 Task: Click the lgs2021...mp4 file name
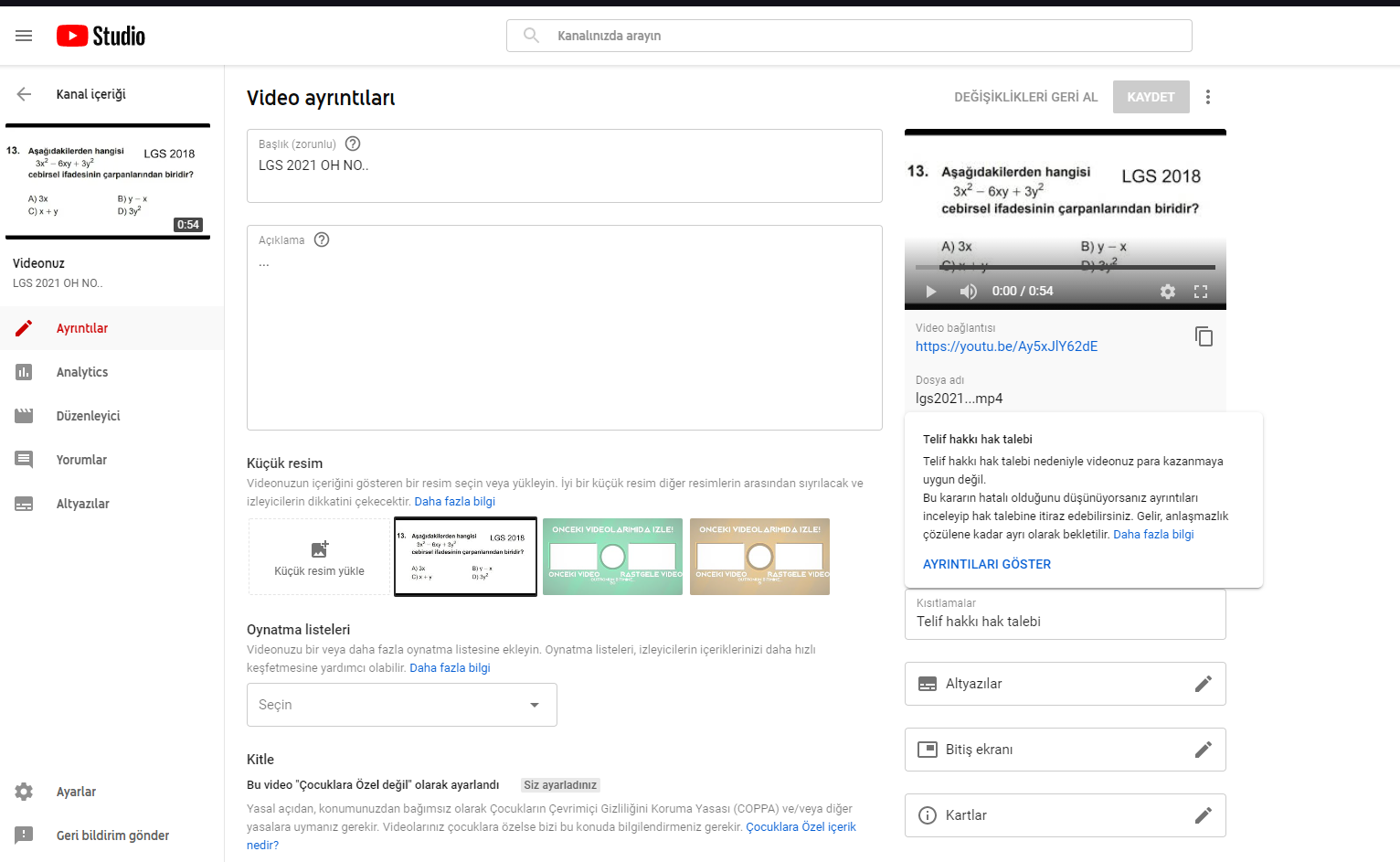coord(960,399)
